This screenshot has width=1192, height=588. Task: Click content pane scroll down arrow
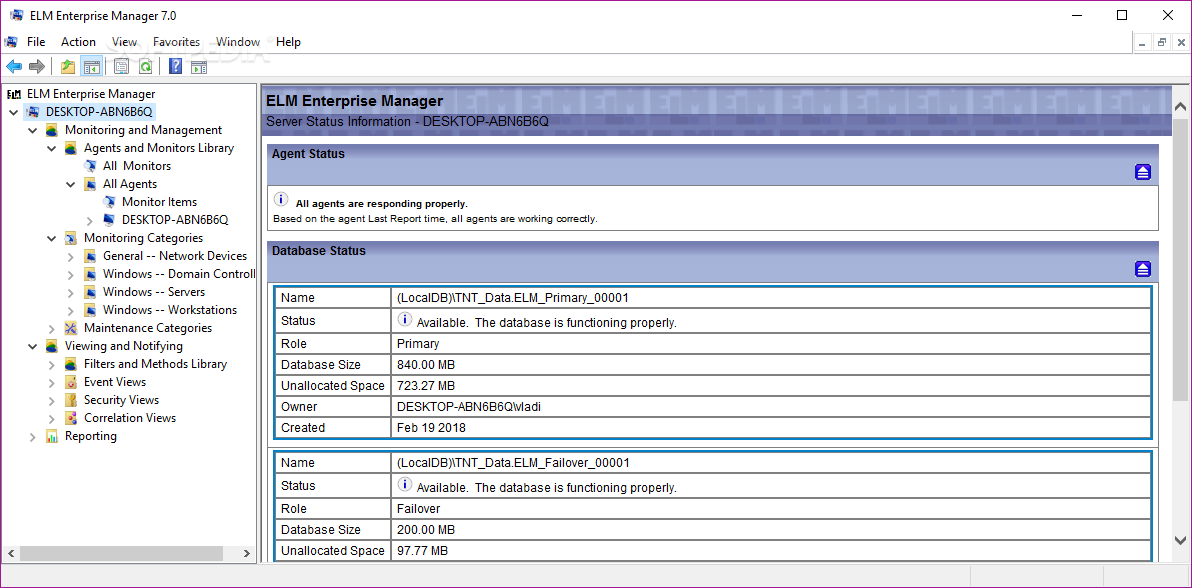(1181, 540)
